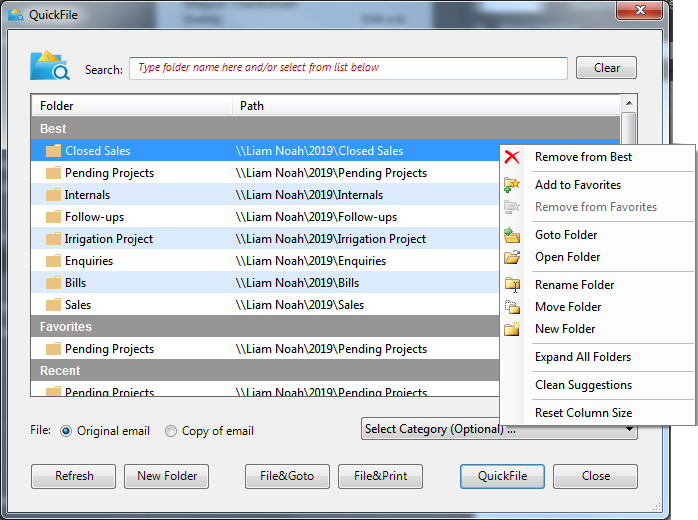Choose Move Folder menu entry
This screenshot has width=698, height=520.
pyautogui.click(x=568, y=307)
